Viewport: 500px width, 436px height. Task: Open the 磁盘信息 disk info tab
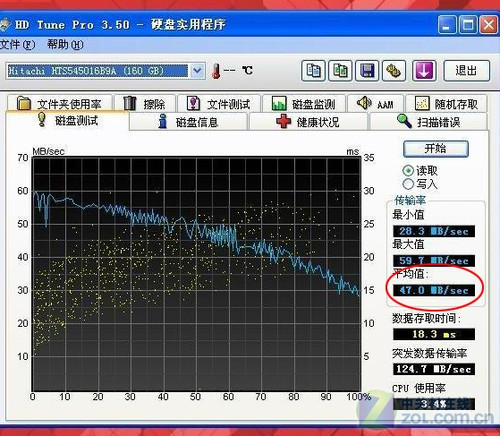click(x=189, y=122)
